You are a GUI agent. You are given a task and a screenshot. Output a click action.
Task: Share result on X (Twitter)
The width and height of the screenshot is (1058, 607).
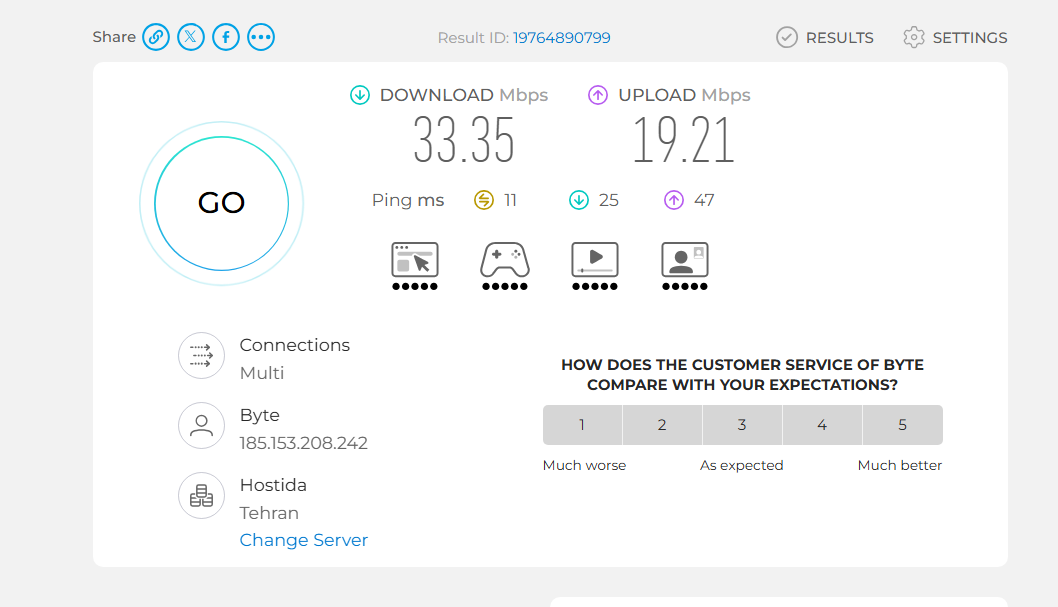point(191,37)
